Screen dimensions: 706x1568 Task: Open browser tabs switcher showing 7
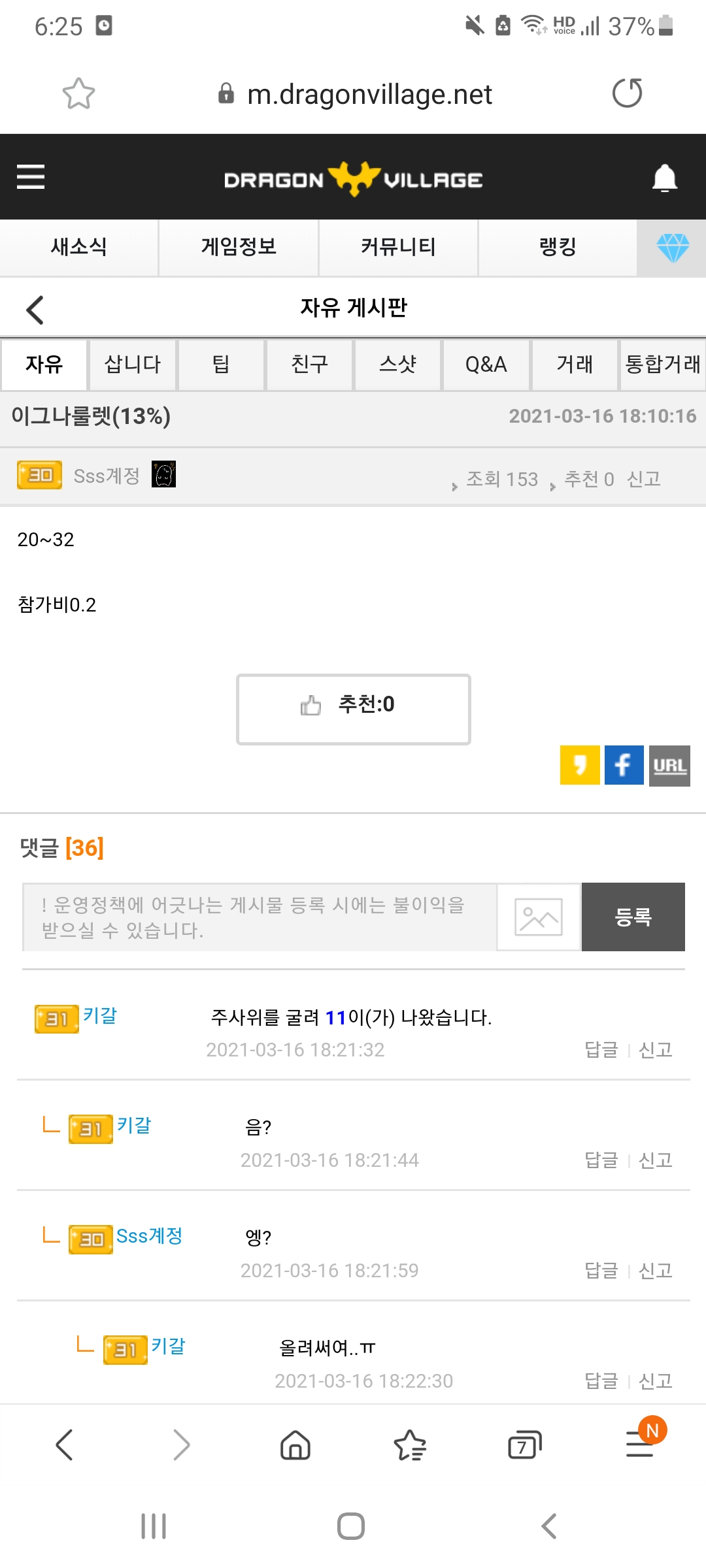point(524,1445)
